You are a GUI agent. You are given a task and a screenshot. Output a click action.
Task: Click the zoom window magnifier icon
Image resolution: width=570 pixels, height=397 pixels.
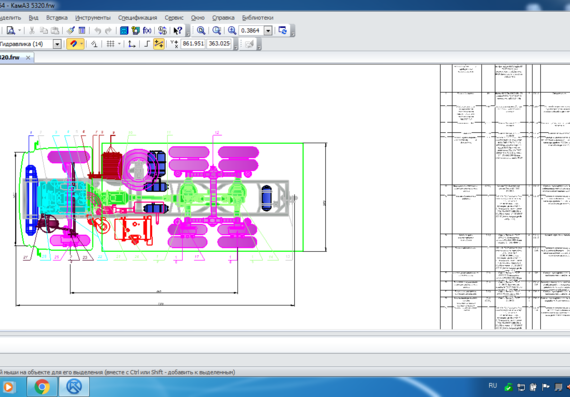coord(201,31)
